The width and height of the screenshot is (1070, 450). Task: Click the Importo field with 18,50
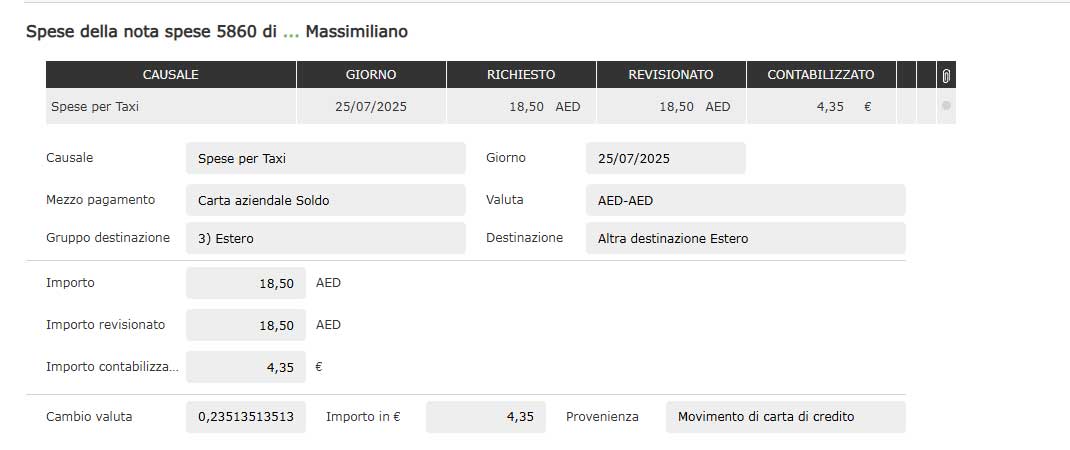(x=246, y=283)
